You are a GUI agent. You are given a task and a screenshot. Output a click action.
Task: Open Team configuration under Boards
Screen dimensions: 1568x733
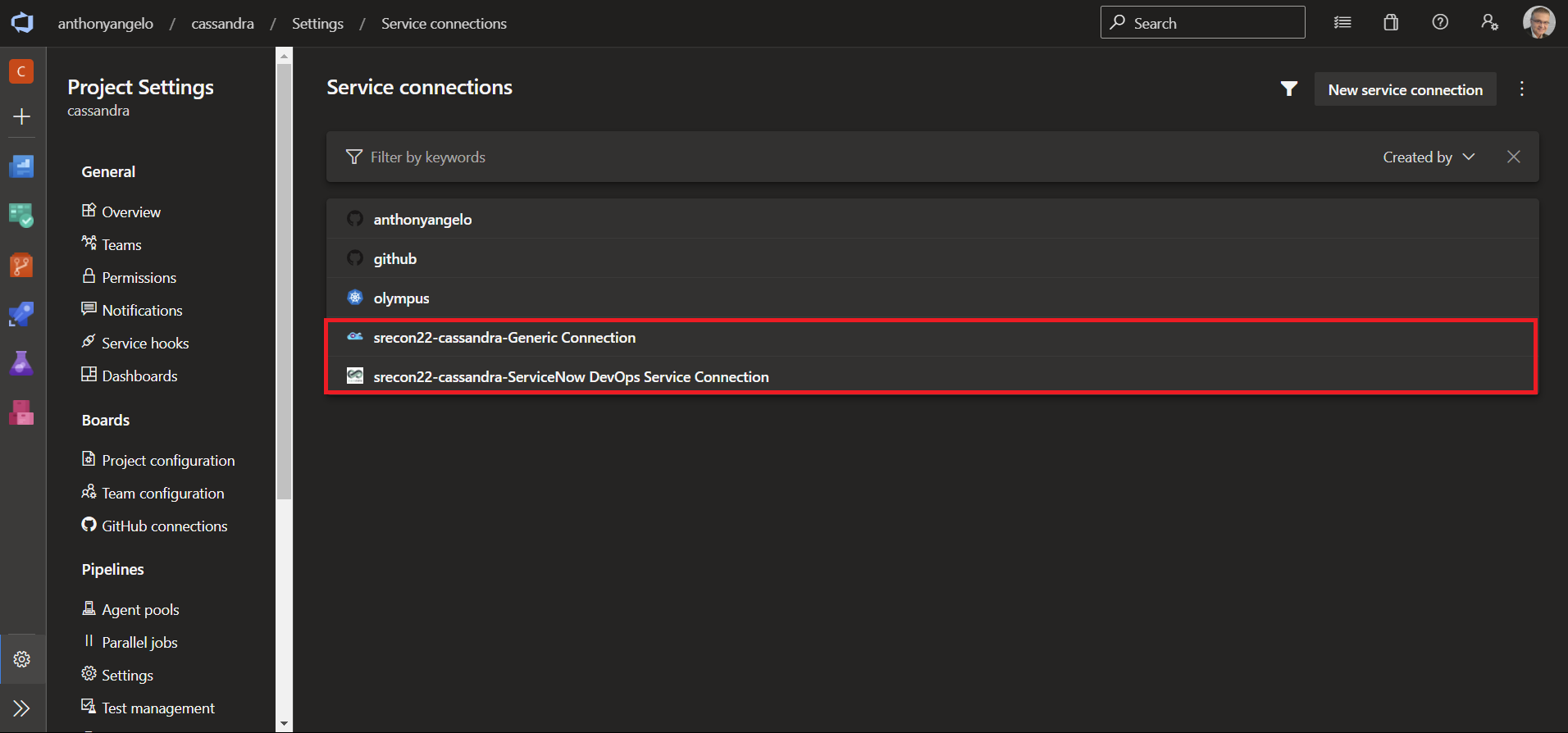click(153, 493)
